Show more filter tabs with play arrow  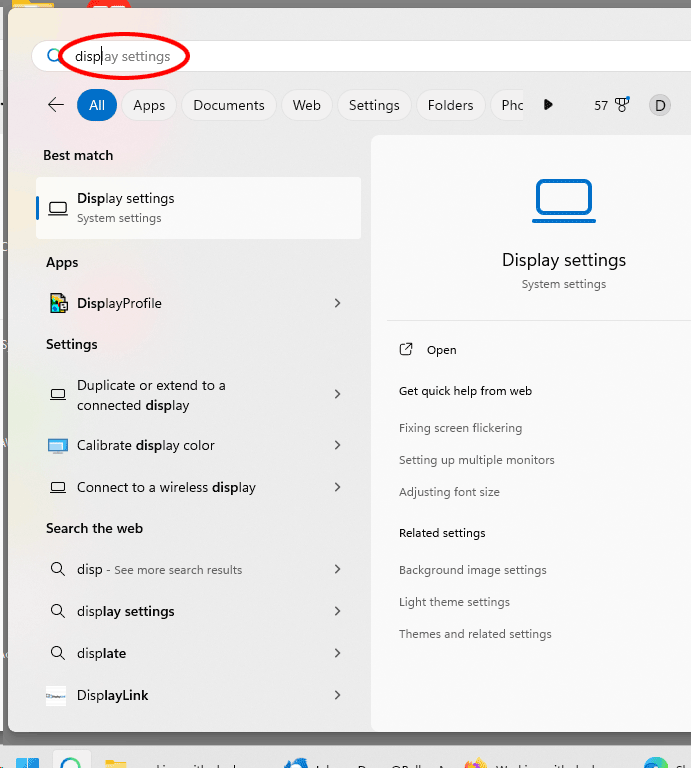click(x=548, y=105)
